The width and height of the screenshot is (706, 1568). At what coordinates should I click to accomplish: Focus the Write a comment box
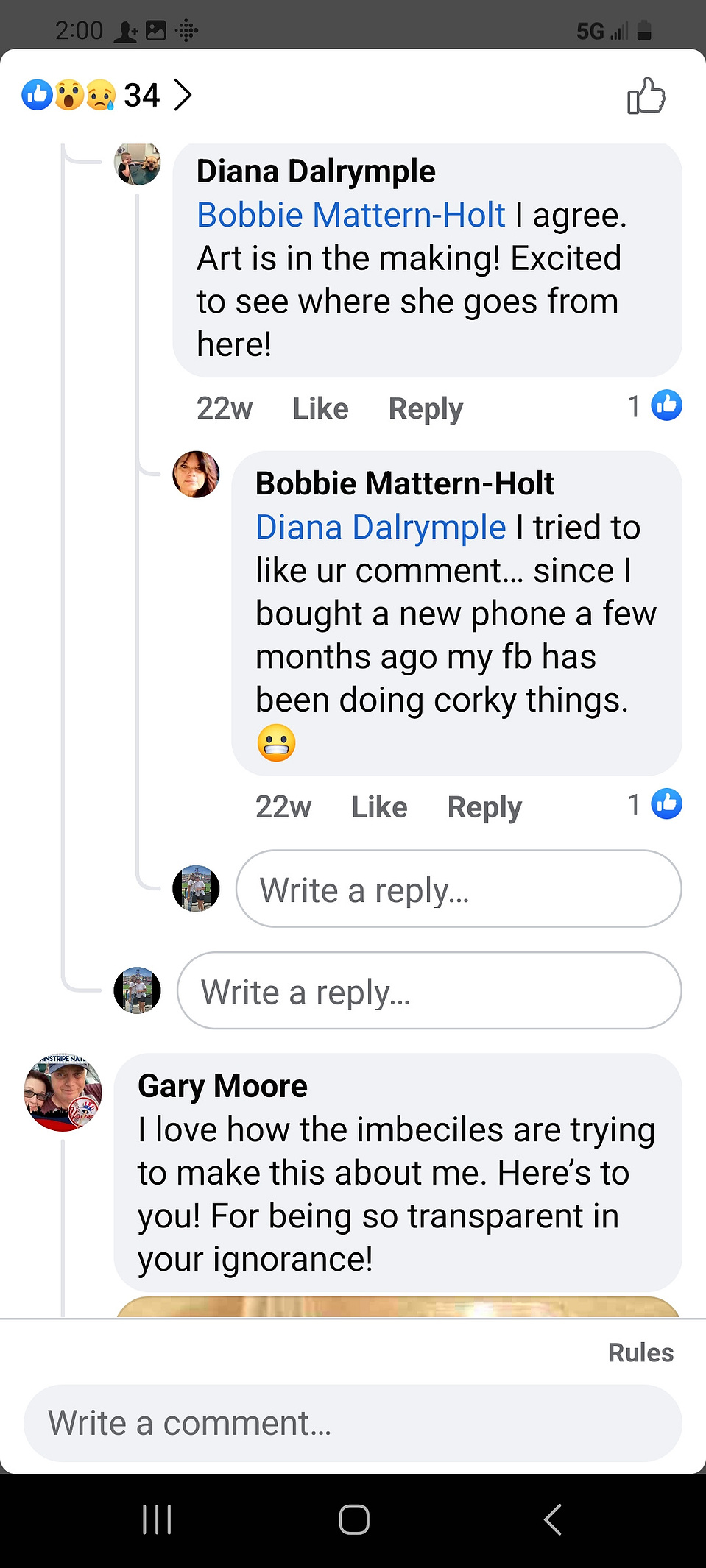click(x=353, y=1423)
